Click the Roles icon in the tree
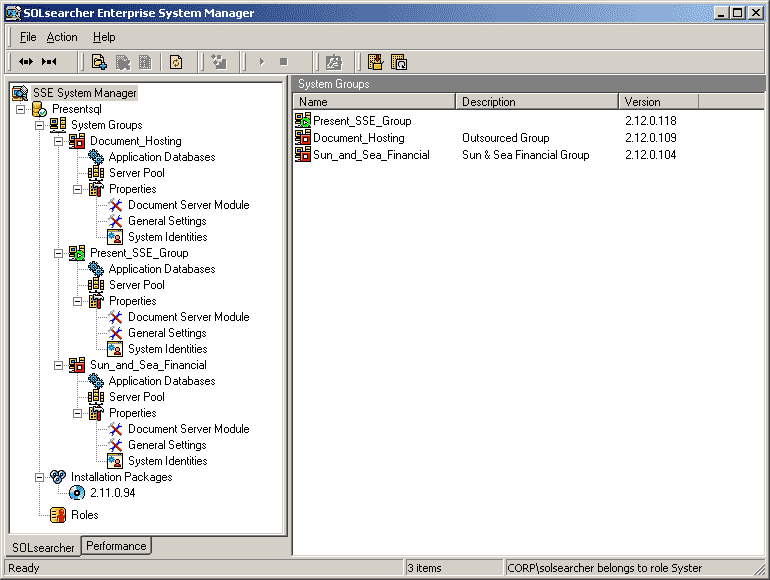 (x=58, y=515)
